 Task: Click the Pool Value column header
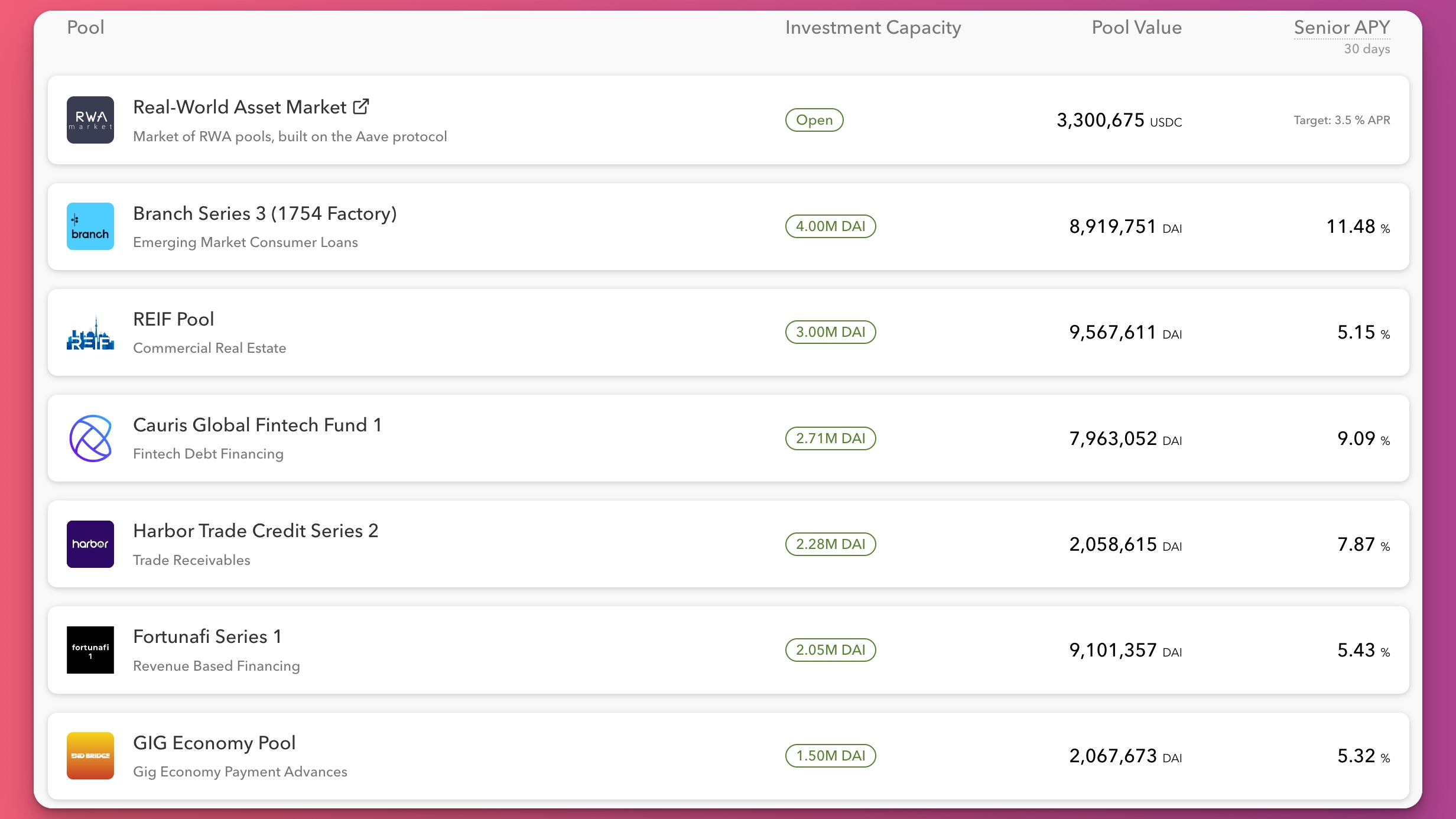[x=1136, y=28]
